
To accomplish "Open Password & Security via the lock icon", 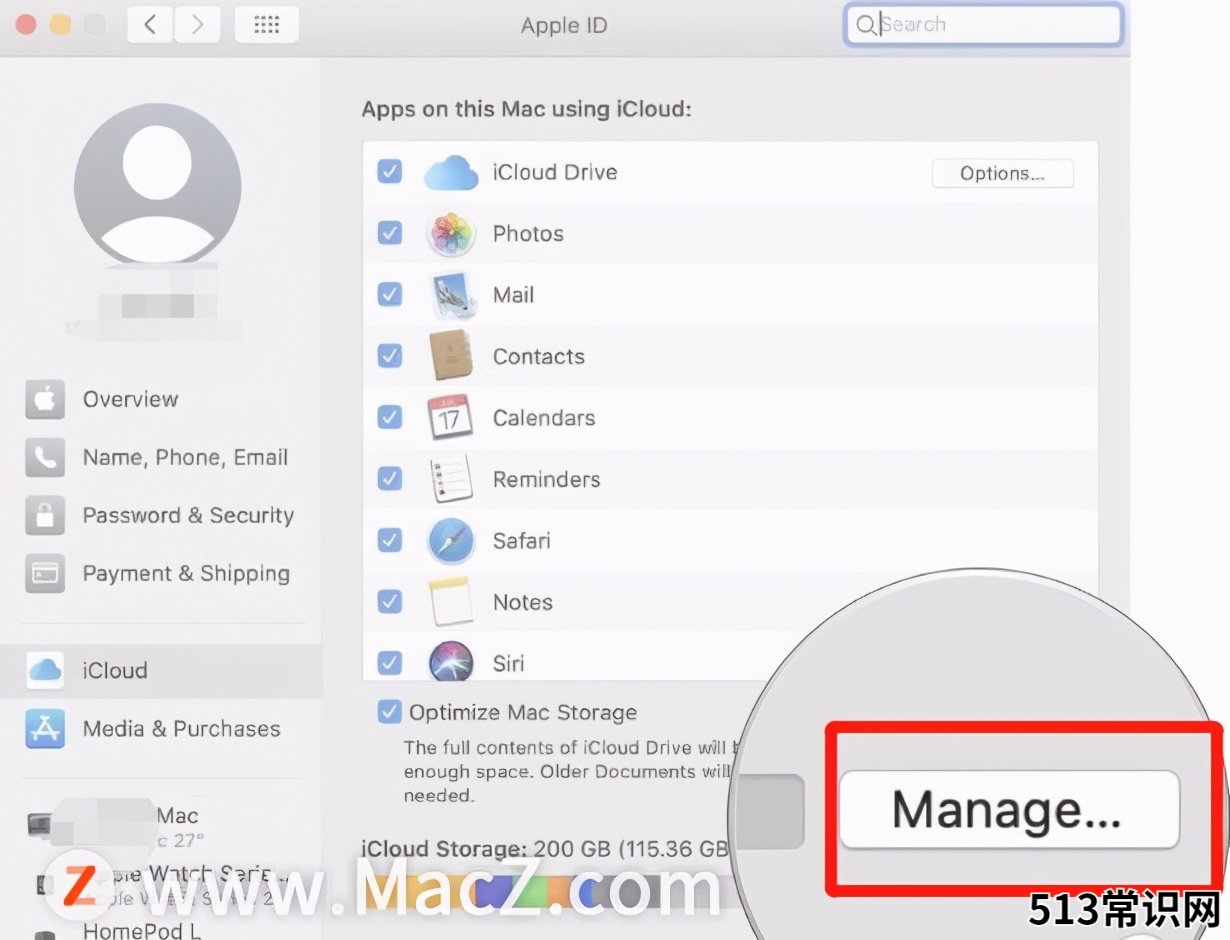I will (x=45, y=515).
